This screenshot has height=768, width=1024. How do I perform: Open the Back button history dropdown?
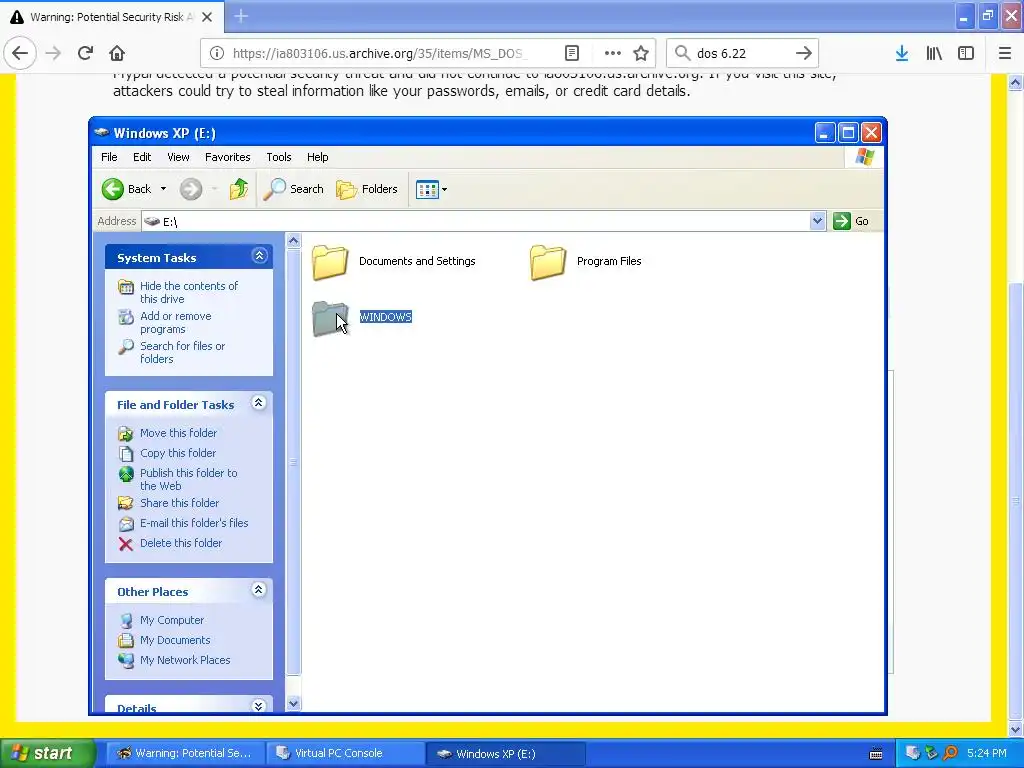click(x=163, y=189)
